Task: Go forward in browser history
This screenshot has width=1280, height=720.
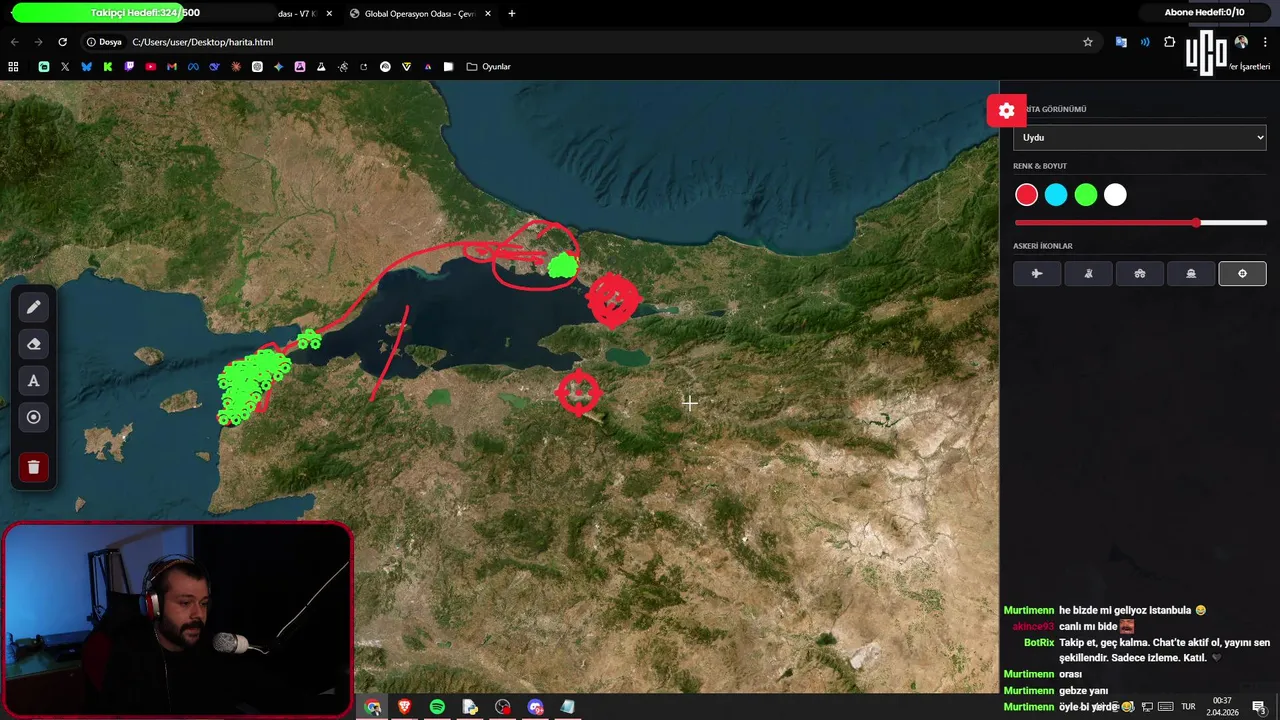Action: (38, 42)
